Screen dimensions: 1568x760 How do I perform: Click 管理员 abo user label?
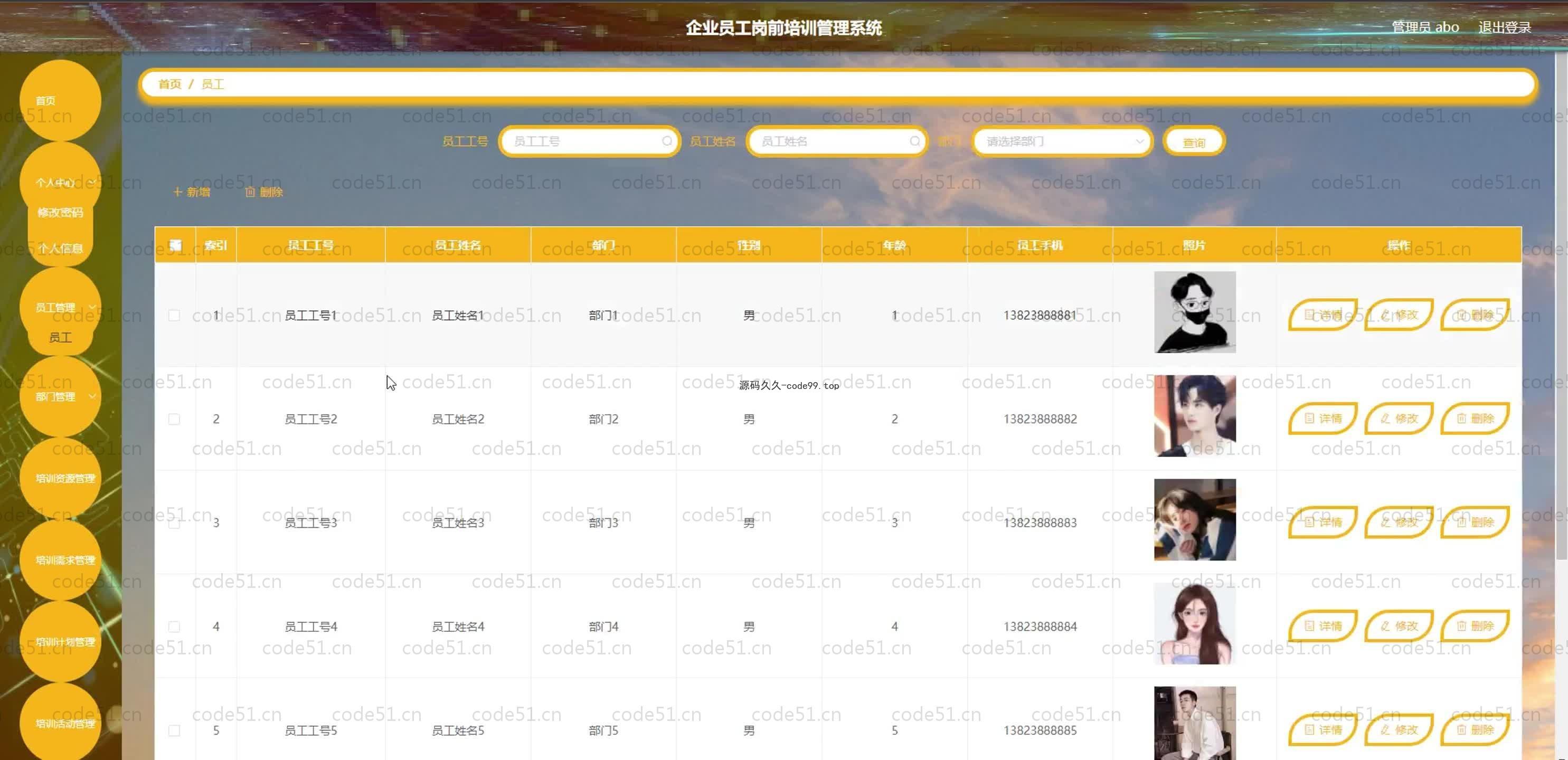1425,27
